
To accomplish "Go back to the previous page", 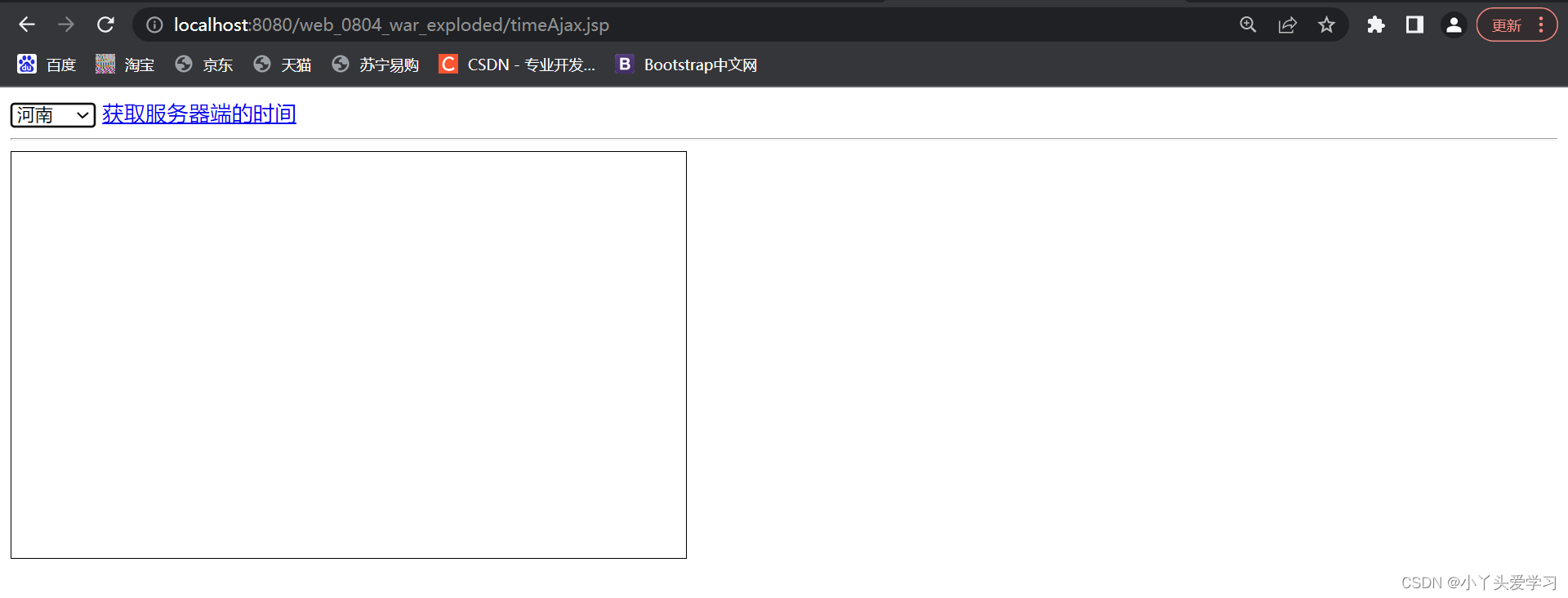I will (x=27, y=25).
